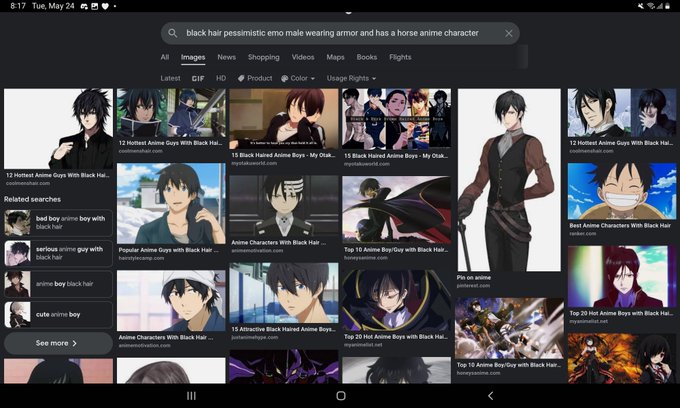Viewport: 680px width, 408px height.
Task: Open related search cute anime boy
Action: click(x=59, y=314)
